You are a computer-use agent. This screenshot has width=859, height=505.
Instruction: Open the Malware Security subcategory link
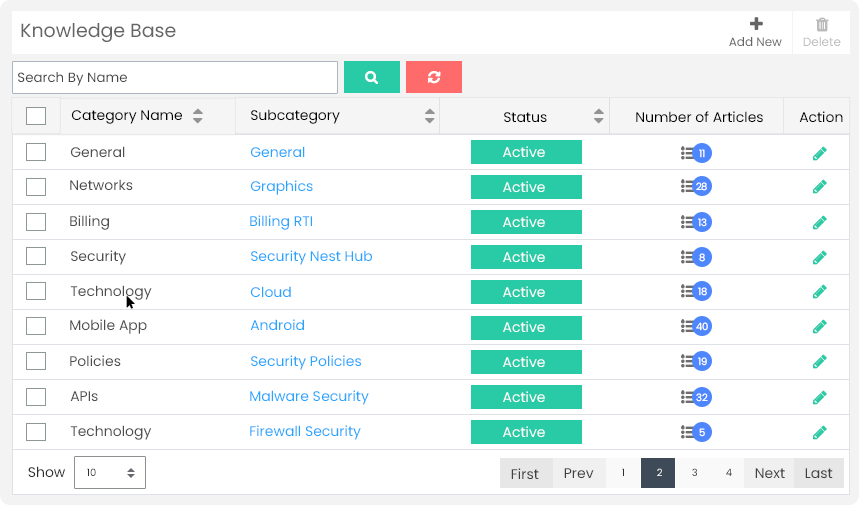point(309,396)
